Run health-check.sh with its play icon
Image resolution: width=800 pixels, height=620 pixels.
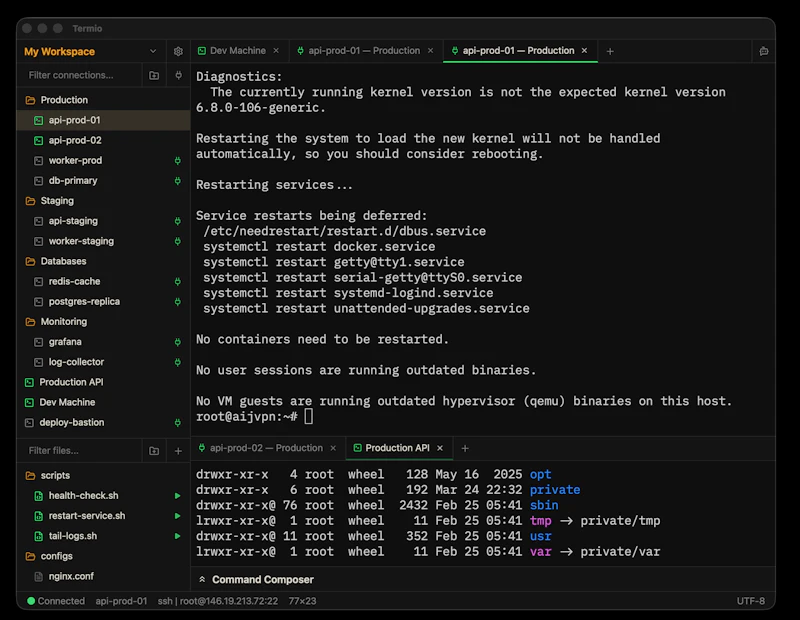[178, 495]
